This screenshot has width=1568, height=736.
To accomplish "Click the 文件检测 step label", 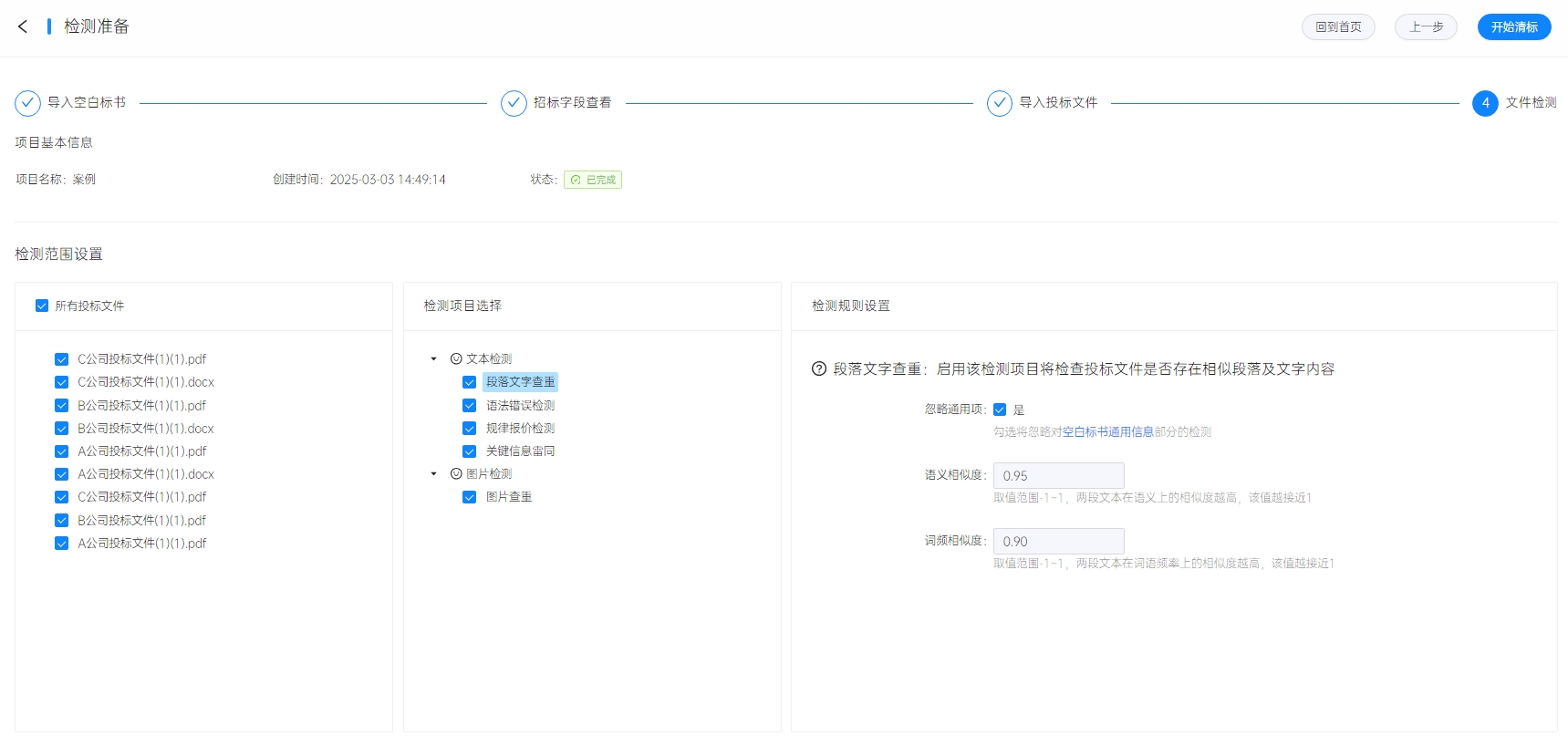I will [1531, 103].
